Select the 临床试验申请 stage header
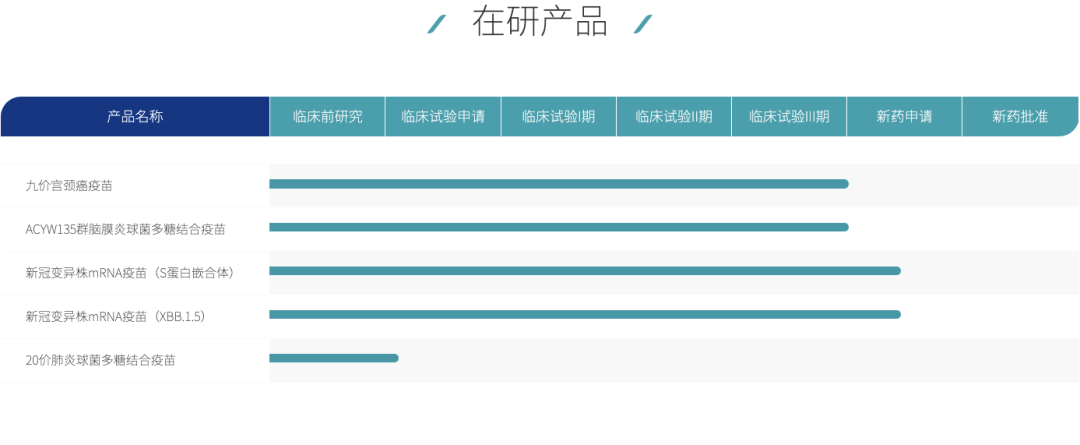The image size is (1080, 445). tap(443, 116)
